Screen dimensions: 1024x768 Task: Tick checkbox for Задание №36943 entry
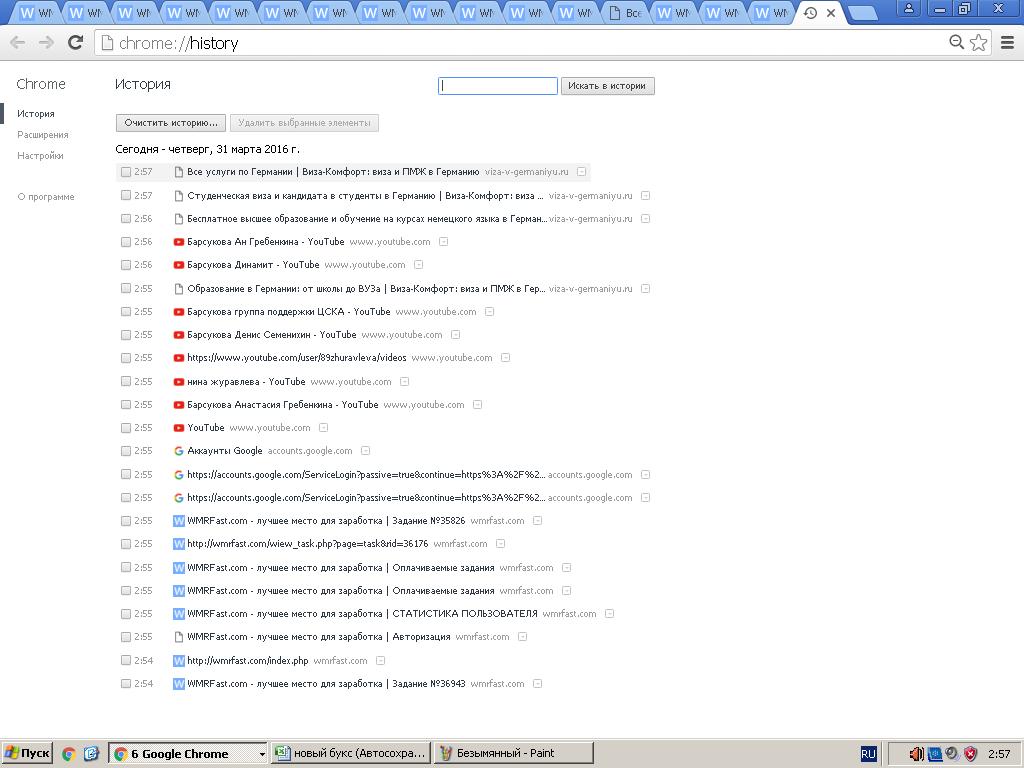pyautogui.click(x=126, y=684)
